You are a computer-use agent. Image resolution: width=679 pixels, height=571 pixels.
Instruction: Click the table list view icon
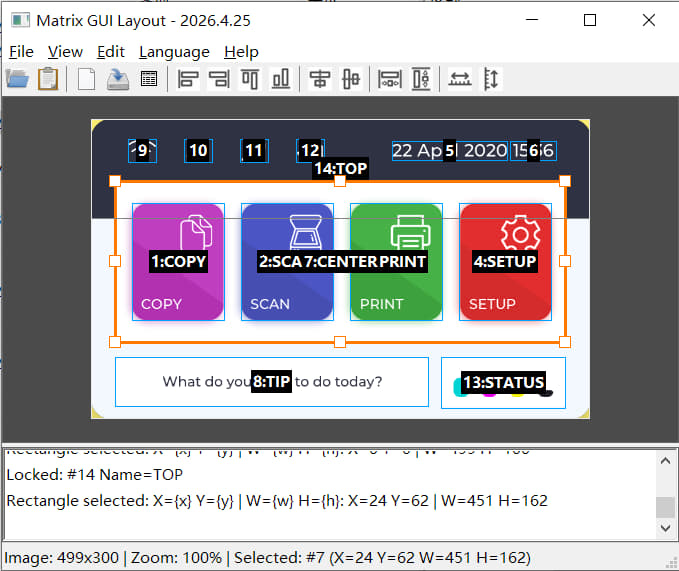point(149,79)
